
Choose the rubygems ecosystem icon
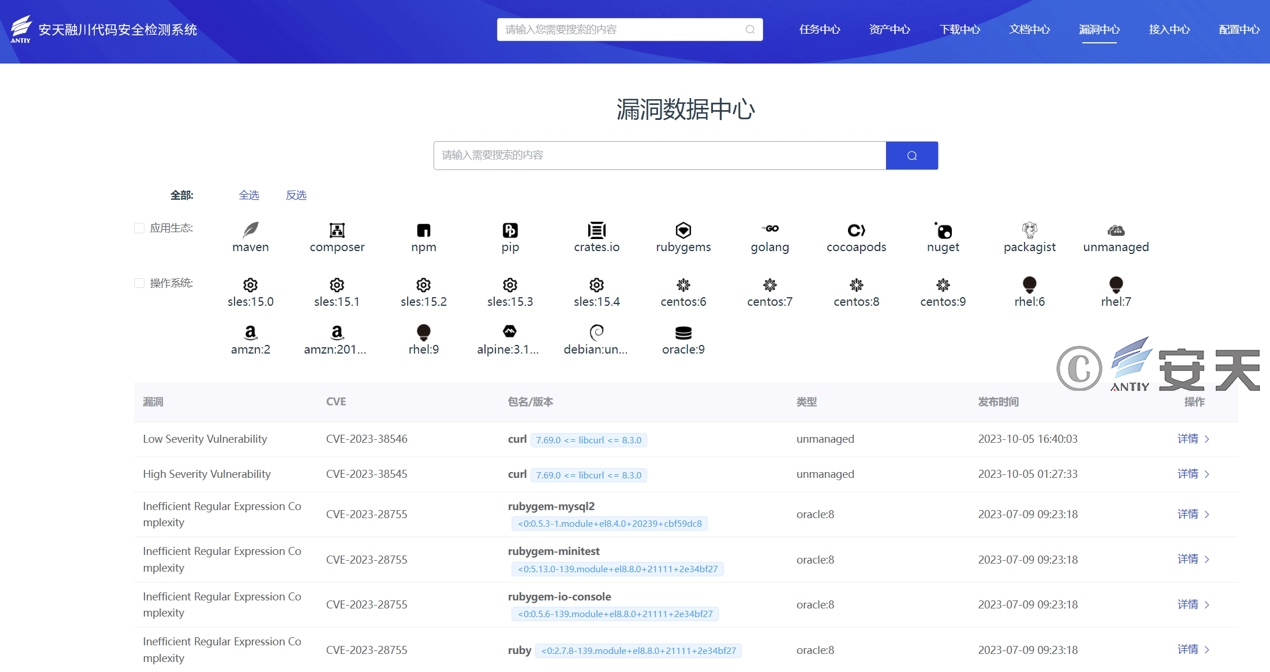[683, 230]
